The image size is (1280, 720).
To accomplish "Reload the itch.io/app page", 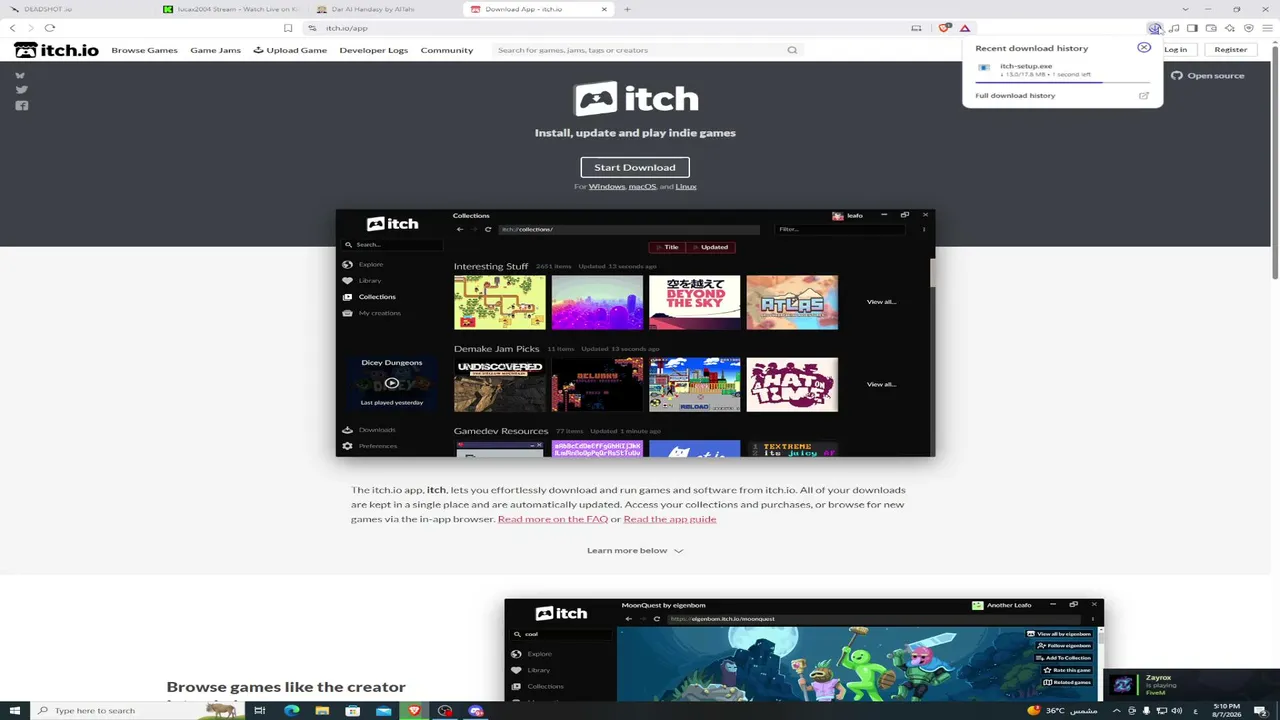I will point(49,28).
